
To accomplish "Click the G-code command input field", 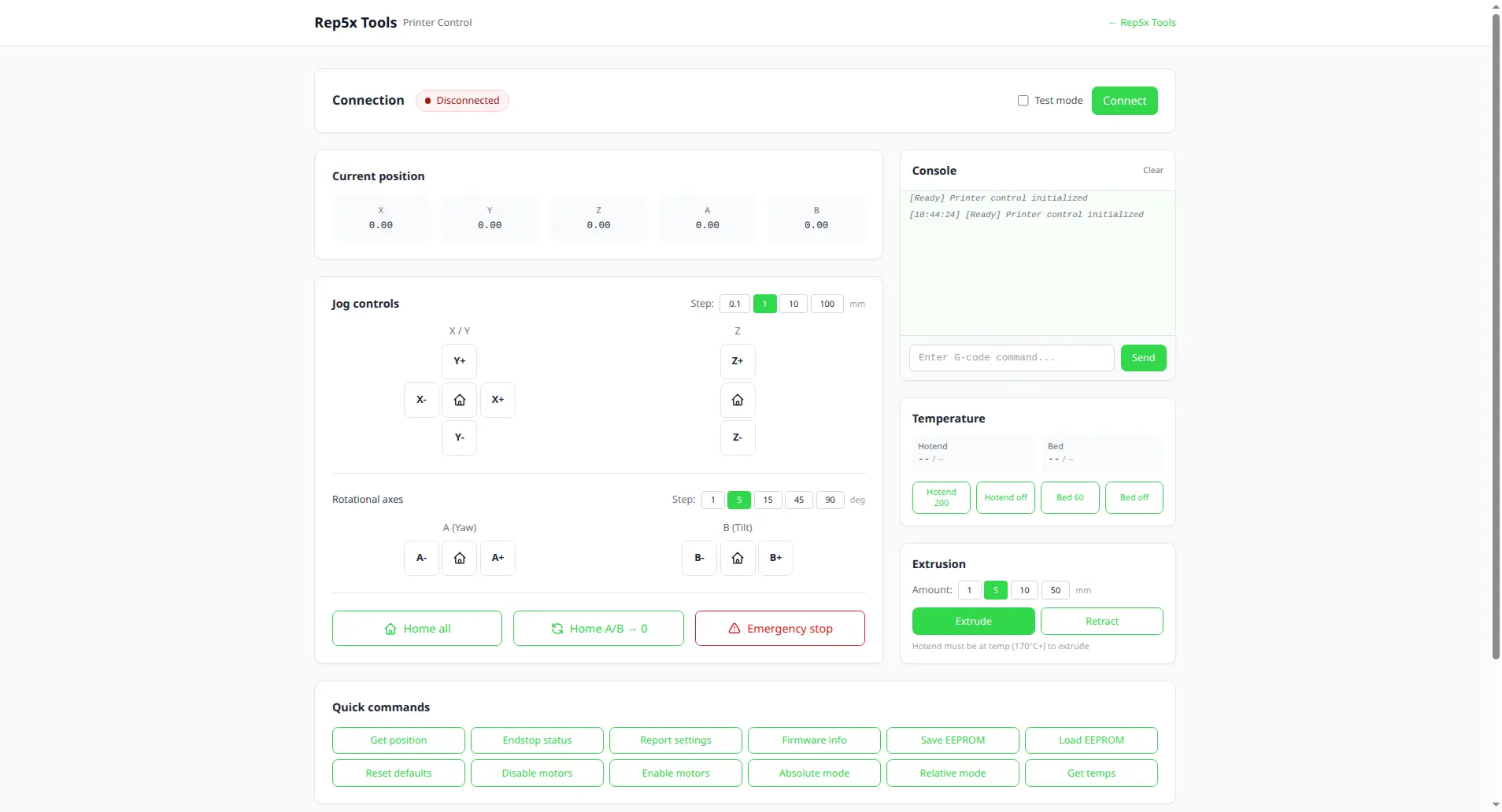I will coord(1010,357).
